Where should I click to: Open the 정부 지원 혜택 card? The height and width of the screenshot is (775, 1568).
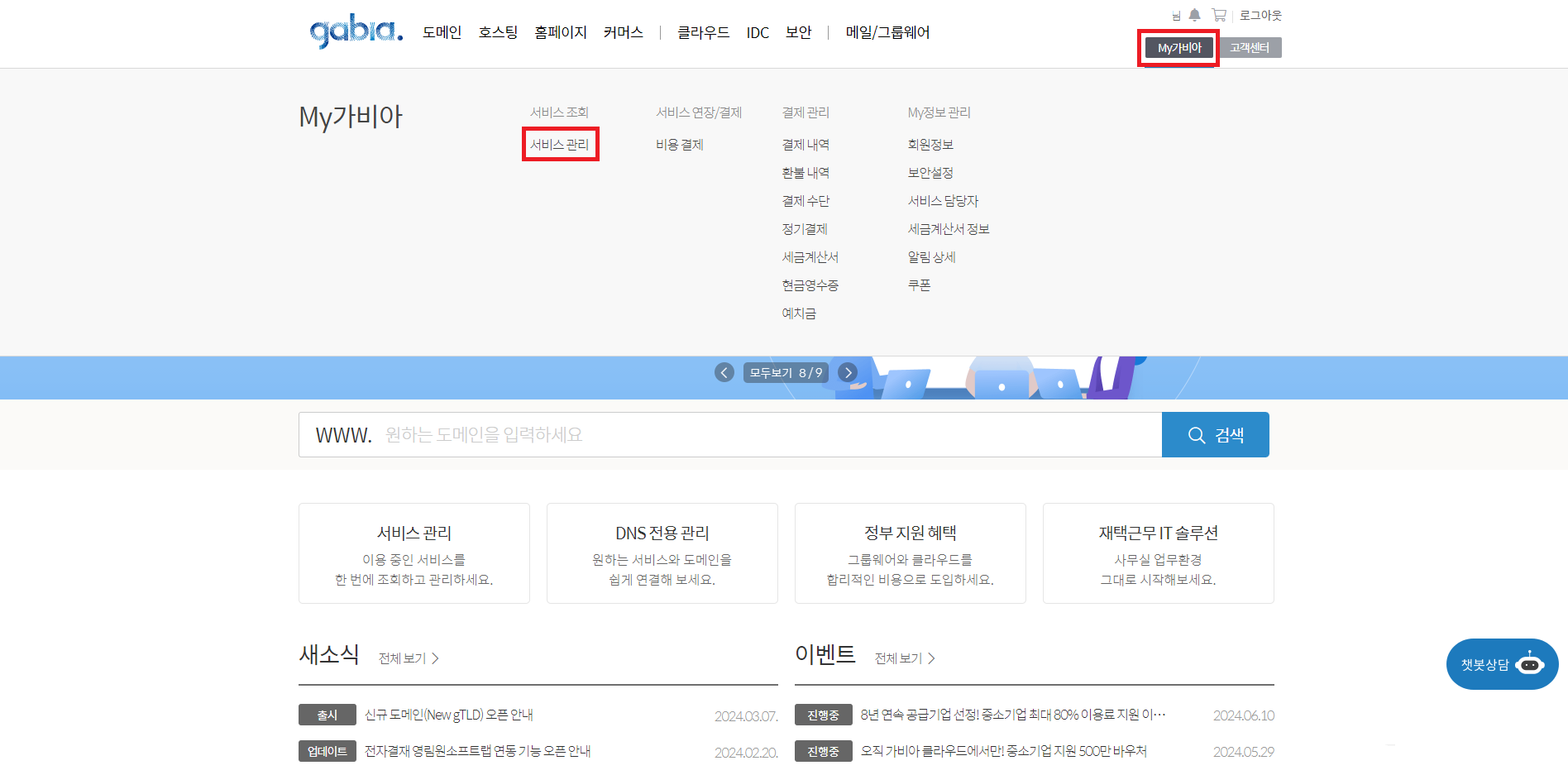911,553
